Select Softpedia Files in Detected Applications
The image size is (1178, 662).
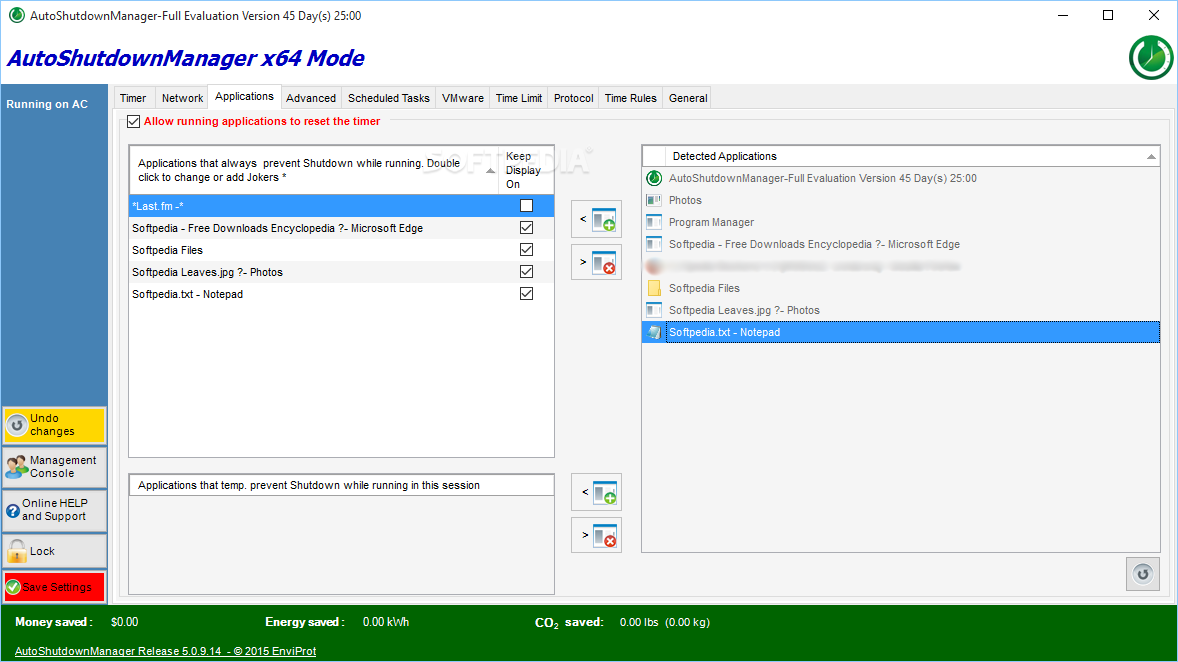(x=901, y=288)
